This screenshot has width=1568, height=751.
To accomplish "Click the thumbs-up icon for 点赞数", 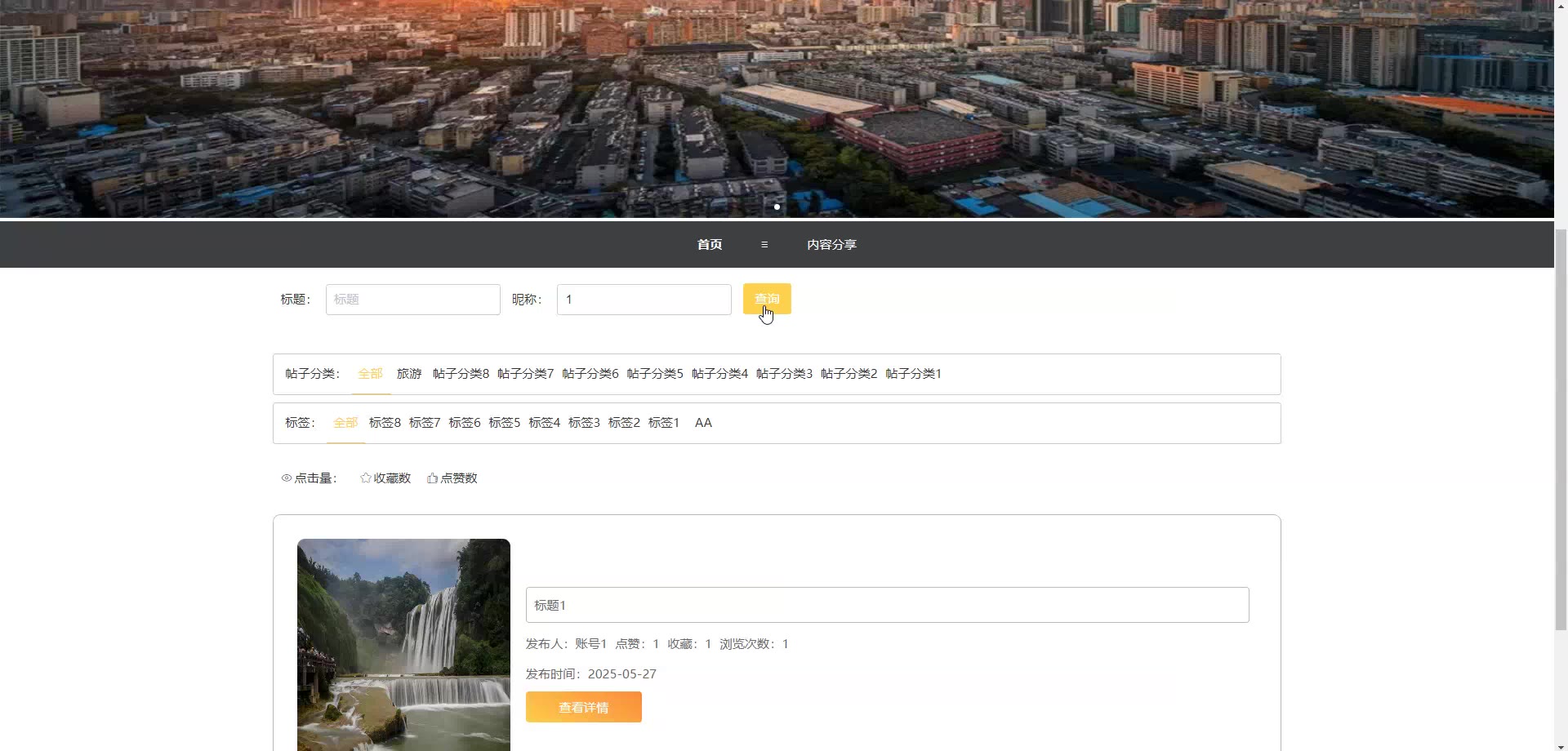I will tap(432, 478).
